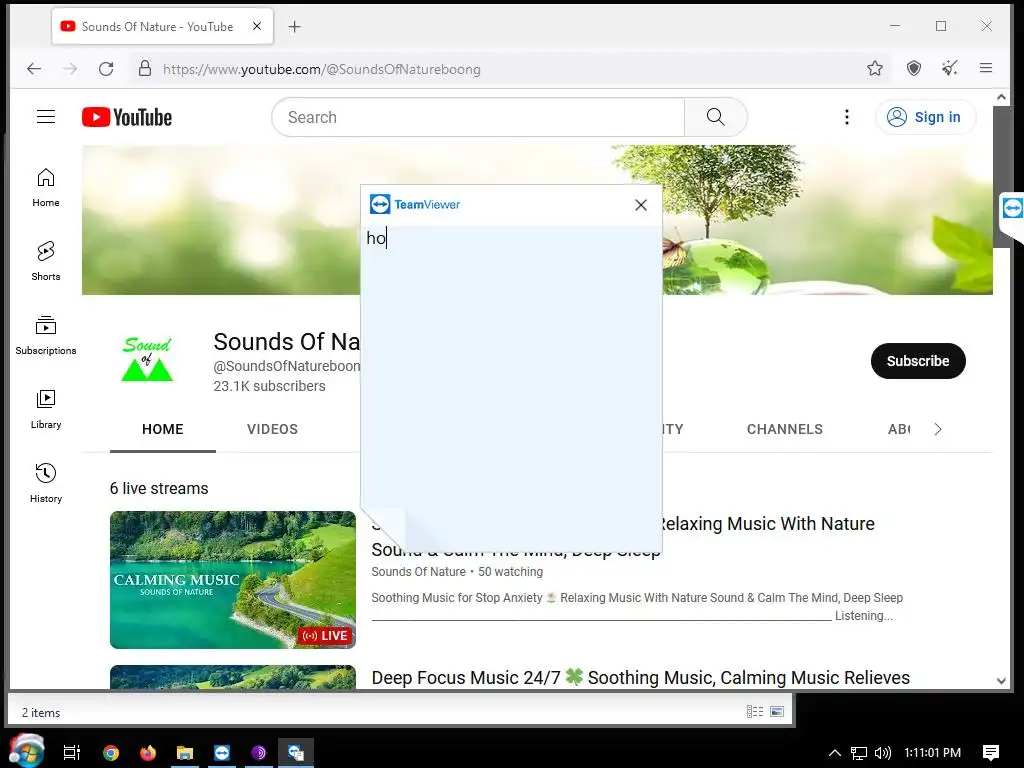Image resolution: width=1024 pixels, height=768 pixels.
Task: Click the Sign in button
Action: 925,117
